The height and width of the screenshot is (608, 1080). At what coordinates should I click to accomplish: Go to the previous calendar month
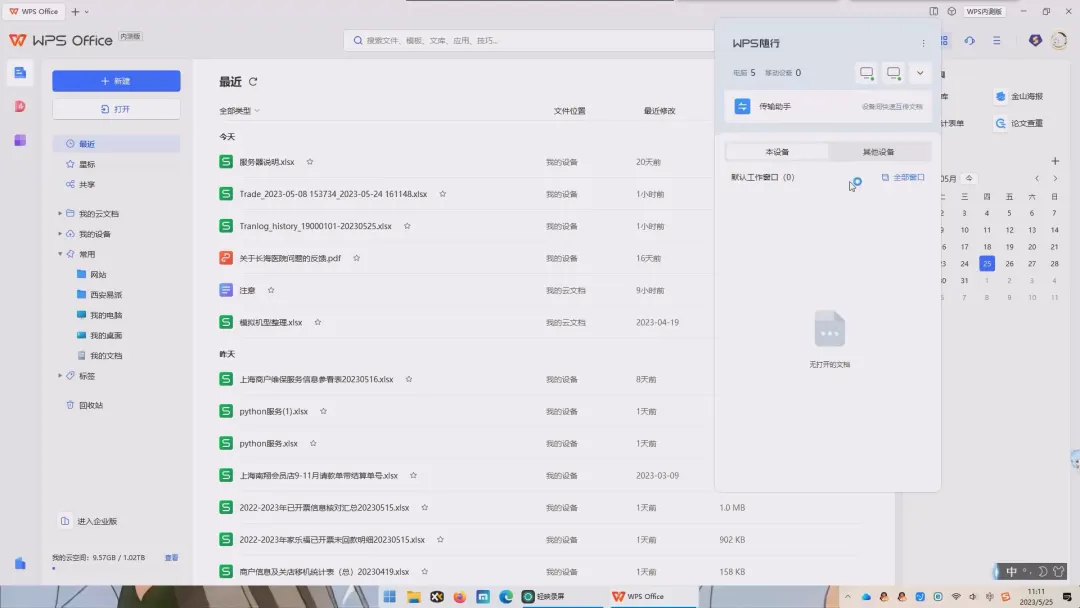[1037, 178]
